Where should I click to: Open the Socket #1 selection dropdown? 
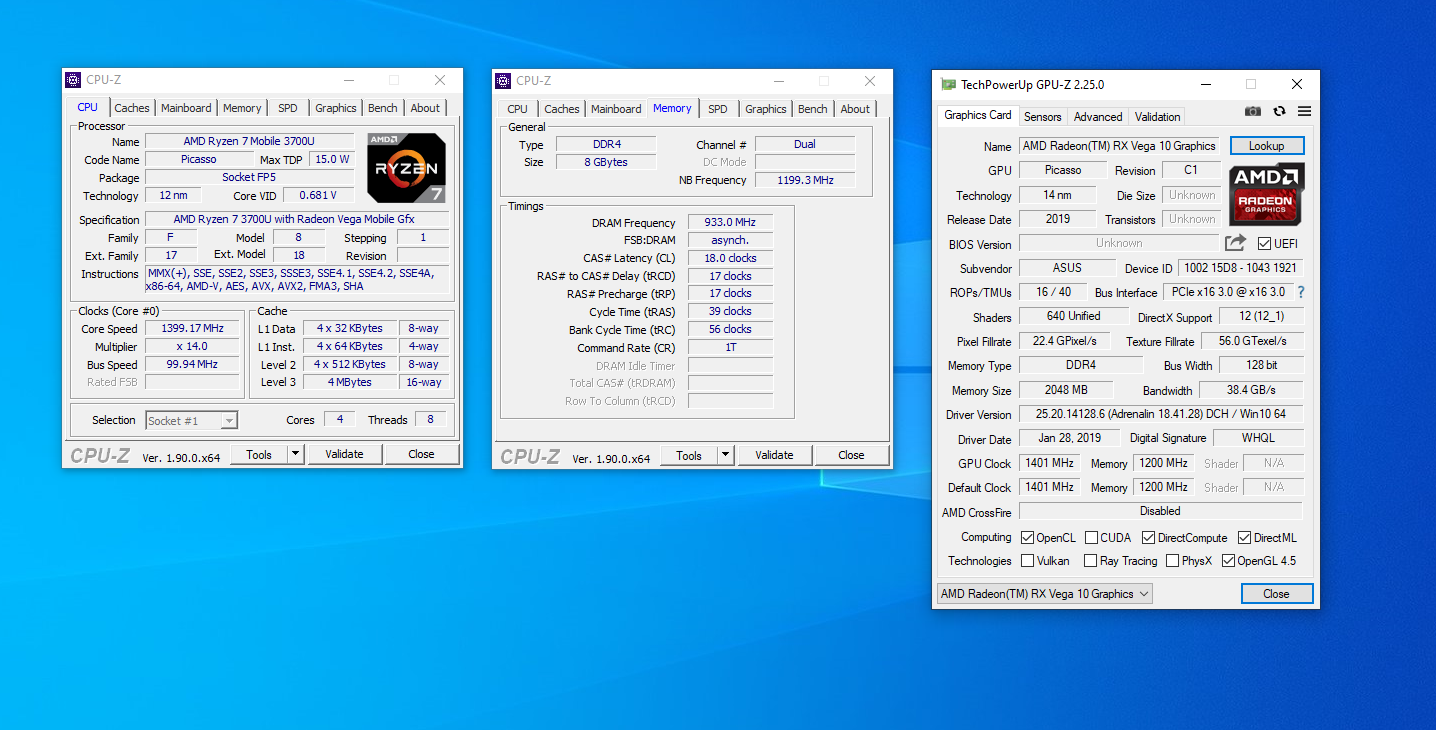tap(192, 421)
